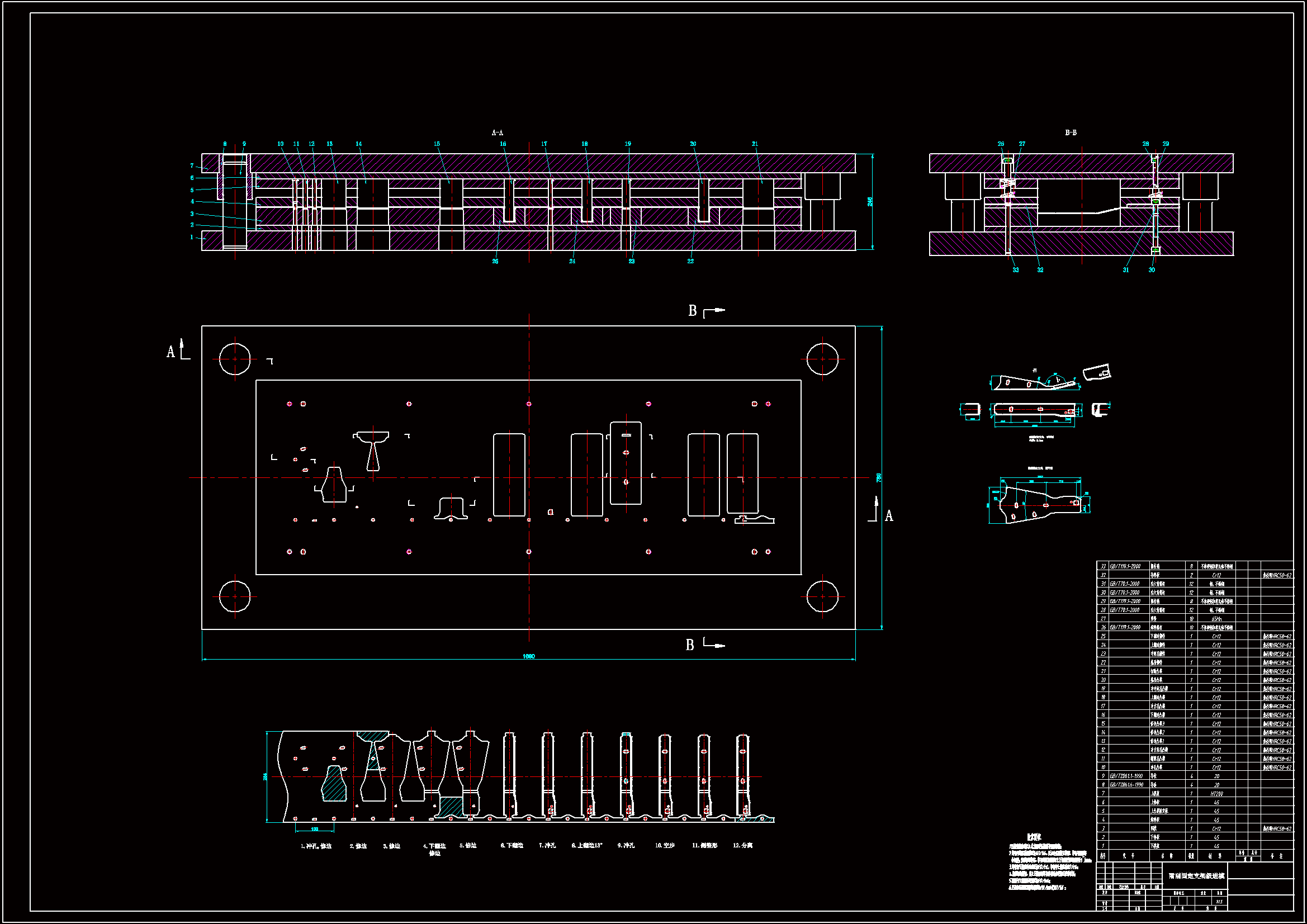Click the B-B section view title
This screenshot has width=1307, height=924.
point(1071,132)
